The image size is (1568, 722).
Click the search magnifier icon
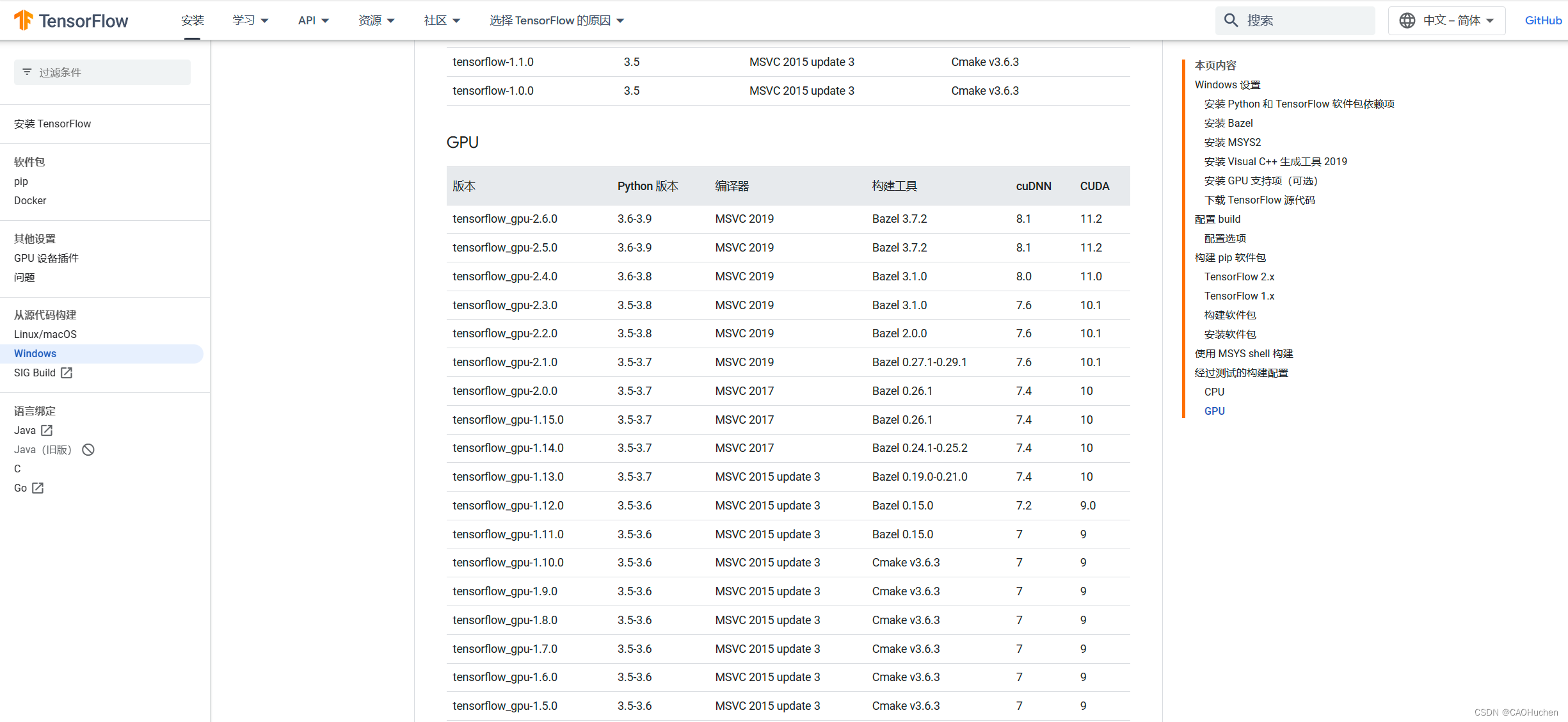click(1231, 20)
